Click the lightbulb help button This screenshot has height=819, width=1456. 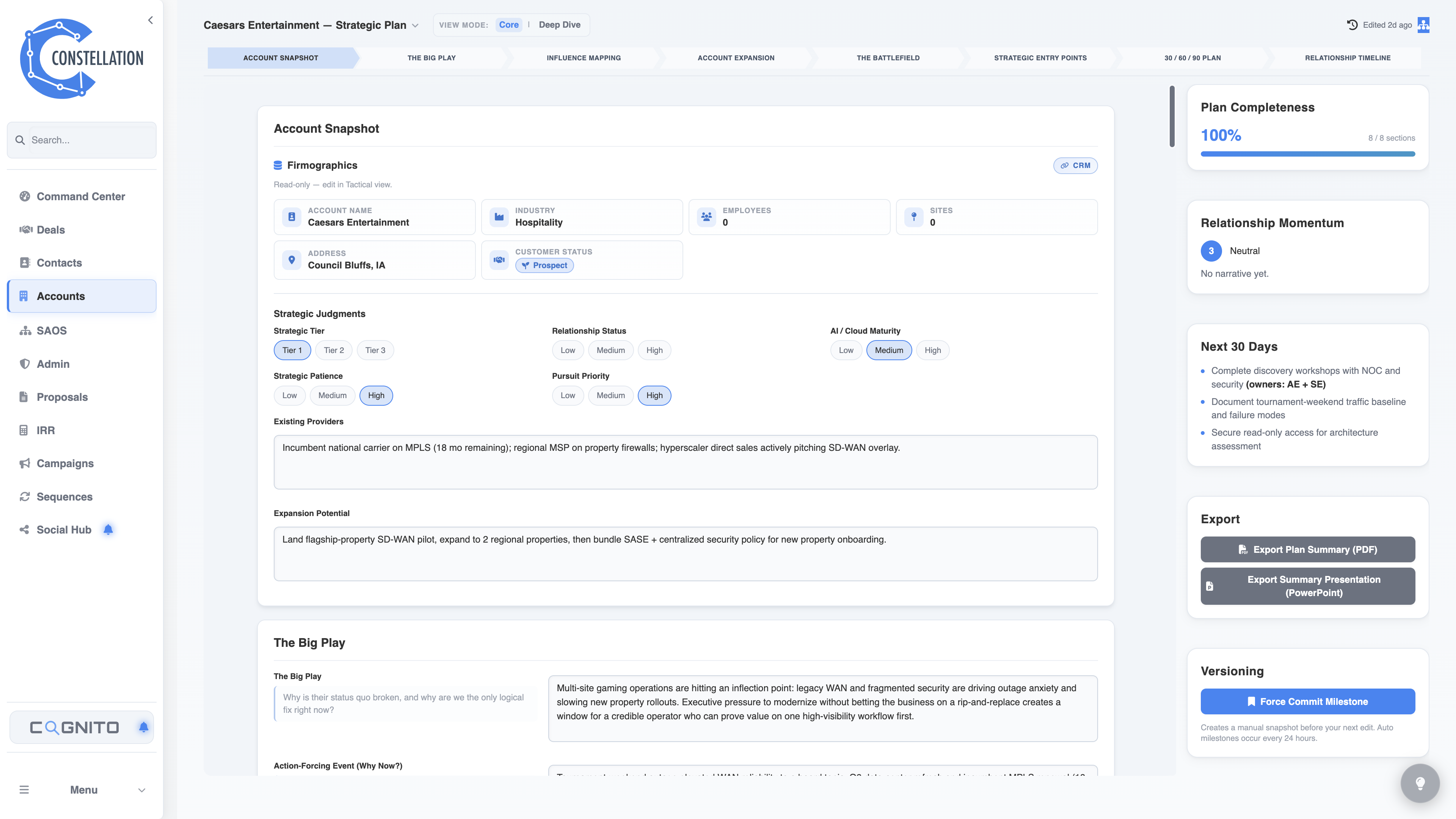pos(1420,783)
